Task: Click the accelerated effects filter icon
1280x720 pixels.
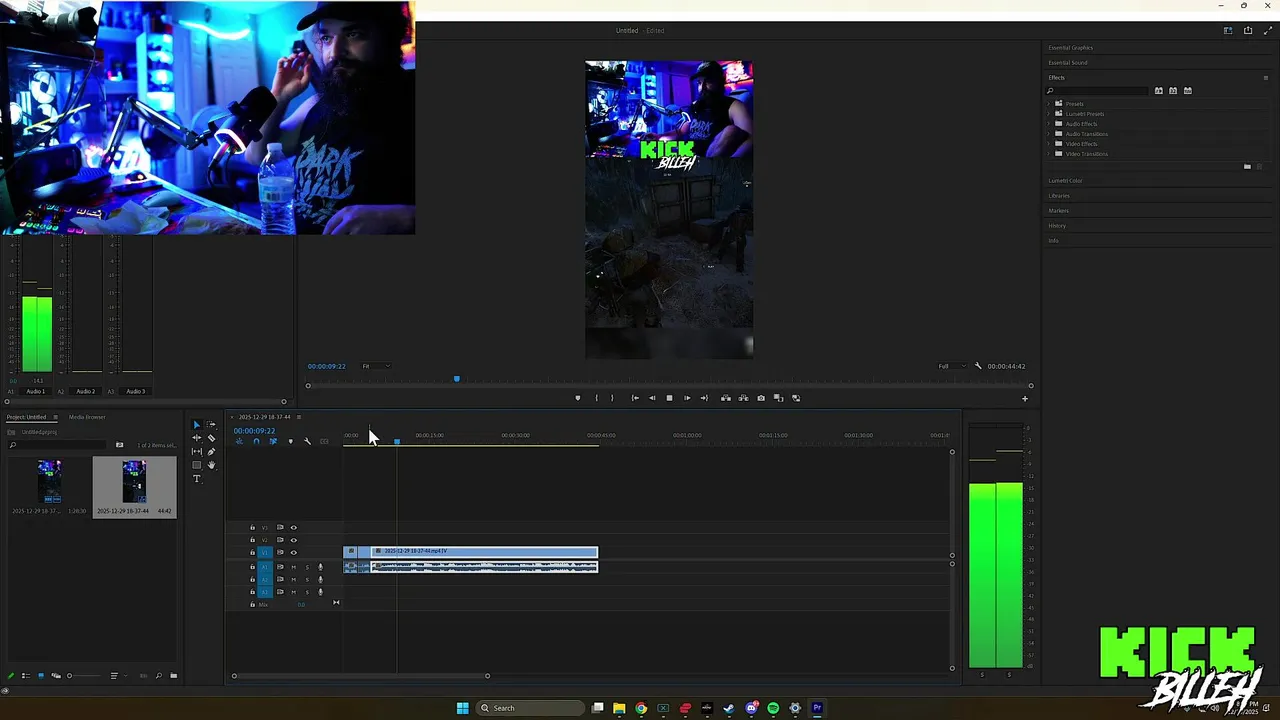Action: tap(1159, 91)
